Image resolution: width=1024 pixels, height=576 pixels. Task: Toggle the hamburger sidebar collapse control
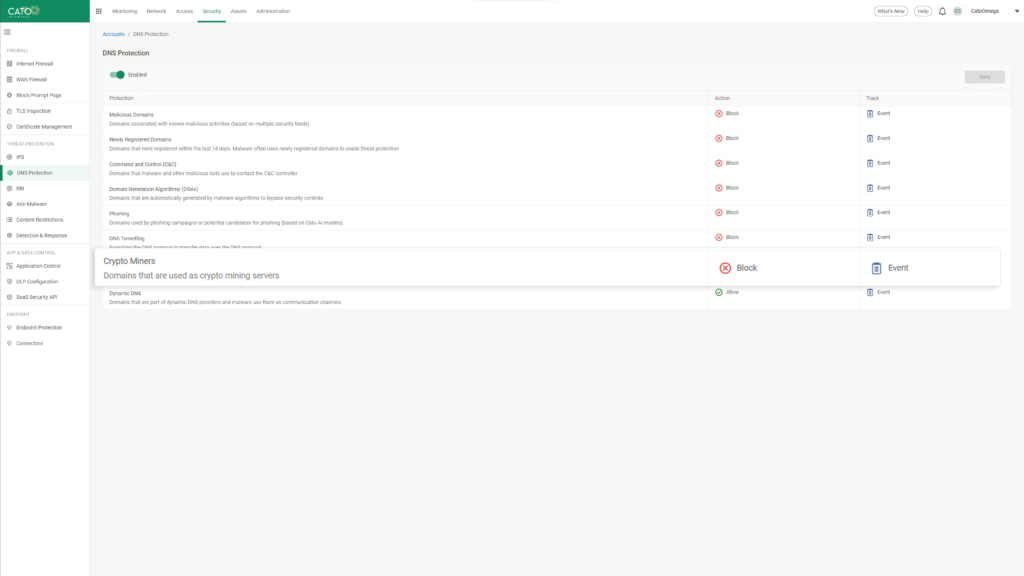[8, 31]
